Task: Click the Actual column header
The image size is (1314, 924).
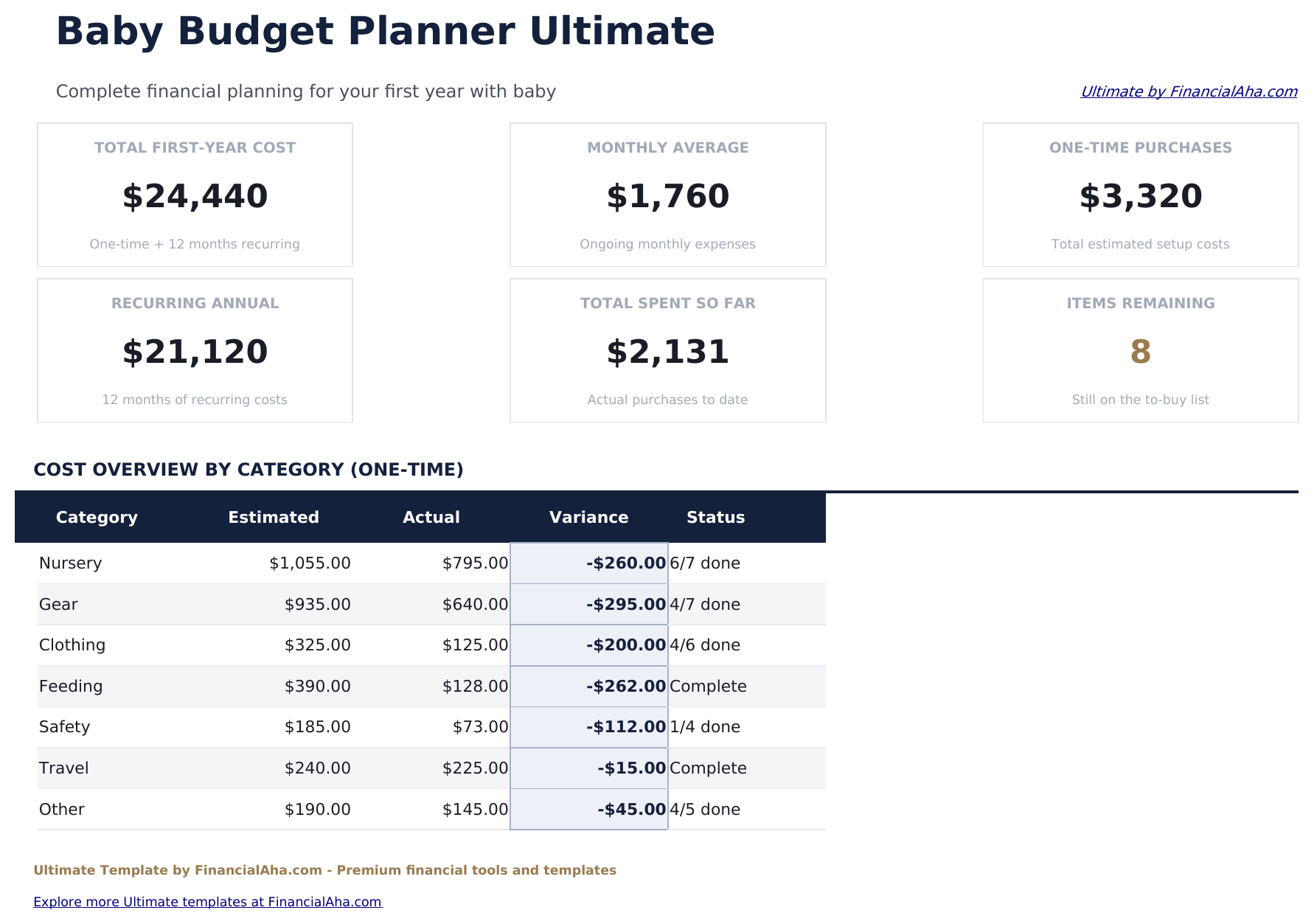Action: click(x=431, y=517)
